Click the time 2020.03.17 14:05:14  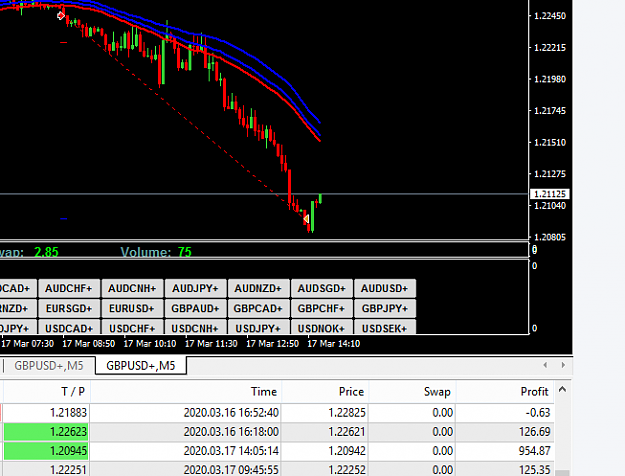click(x=231, y=451)
